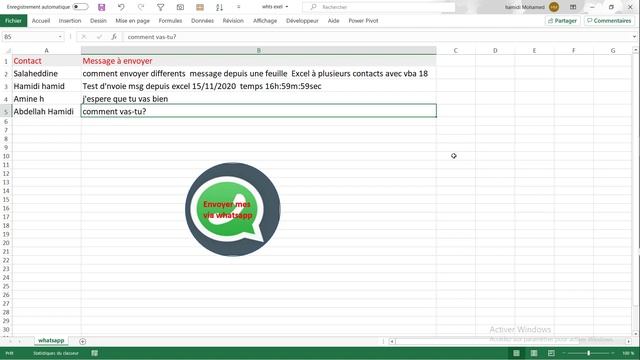Open the Ribbon display options icon

tap(573, 7)
